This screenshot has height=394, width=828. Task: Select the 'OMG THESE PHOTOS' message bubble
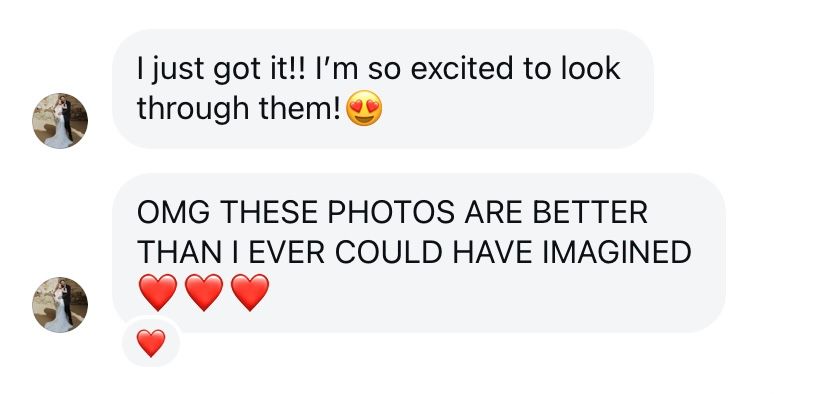click(x=419, y=252)
